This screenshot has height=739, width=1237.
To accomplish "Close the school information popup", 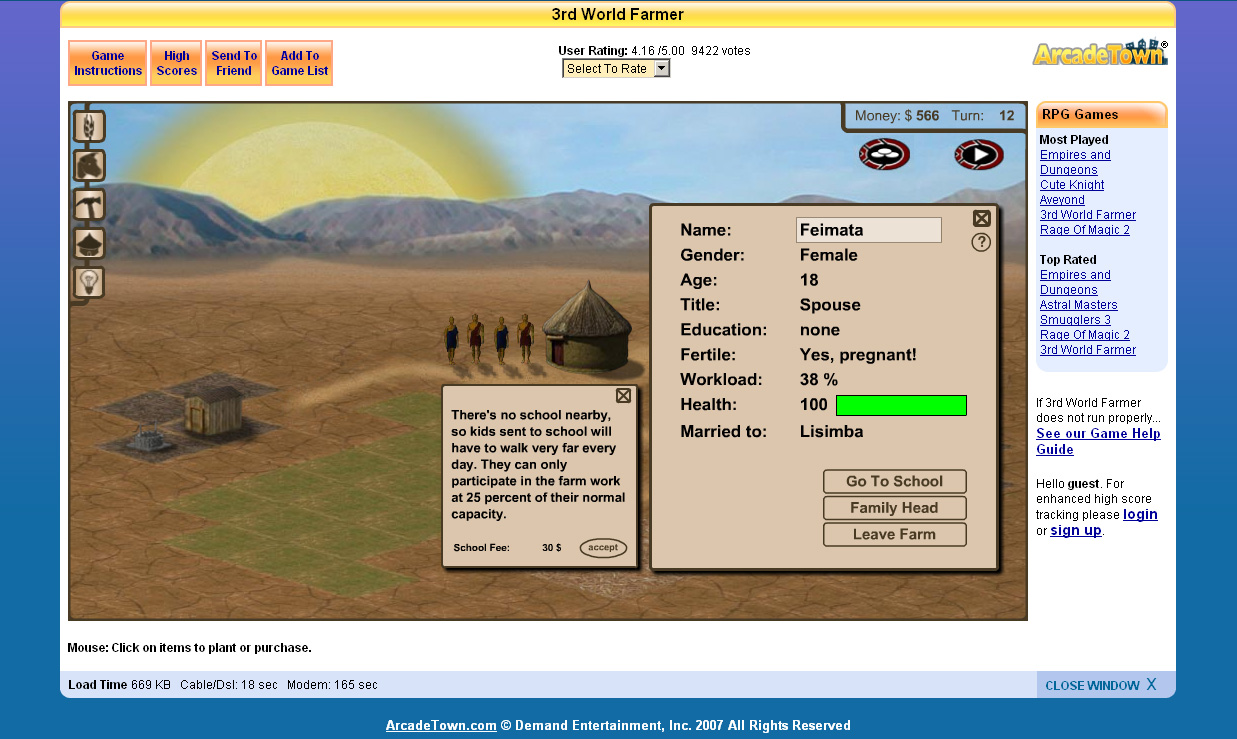I will click(623, 395).
